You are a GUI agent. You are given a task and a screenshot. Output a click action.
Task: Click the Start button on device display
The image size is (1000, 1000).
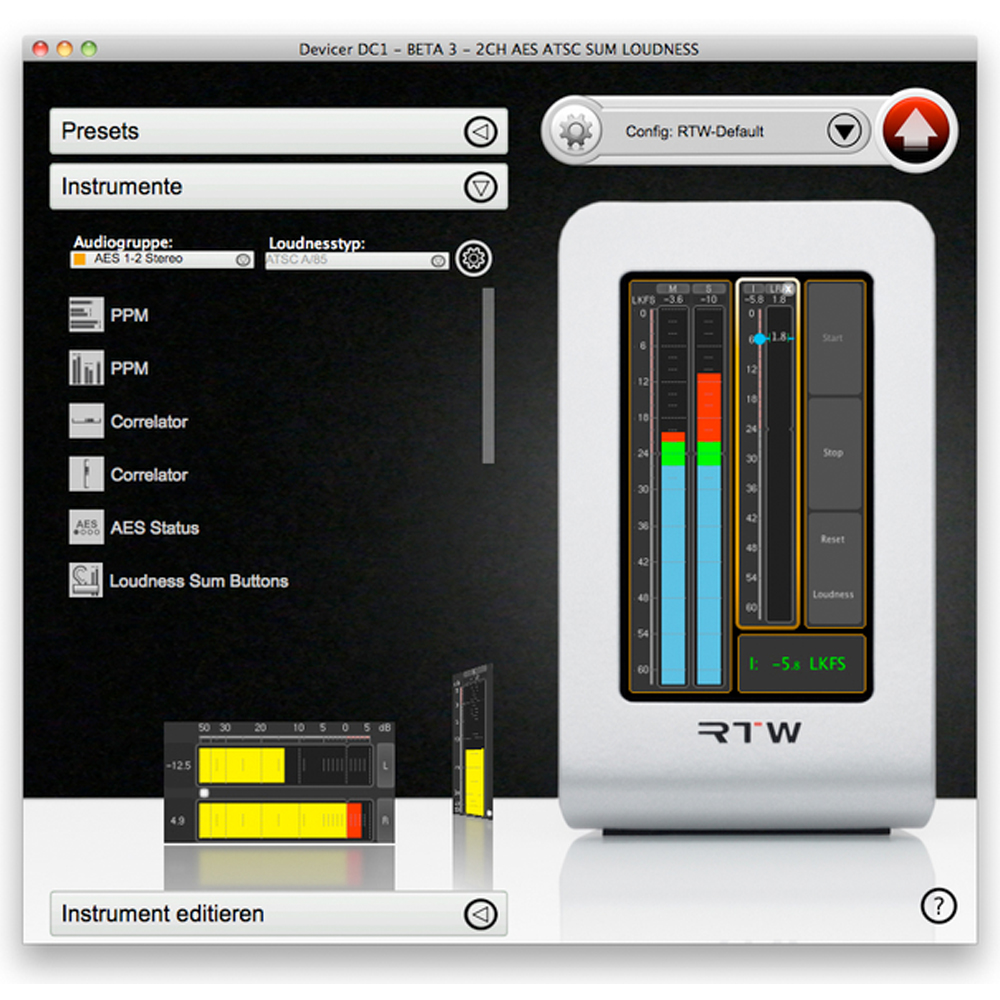(x=834, y=339)
